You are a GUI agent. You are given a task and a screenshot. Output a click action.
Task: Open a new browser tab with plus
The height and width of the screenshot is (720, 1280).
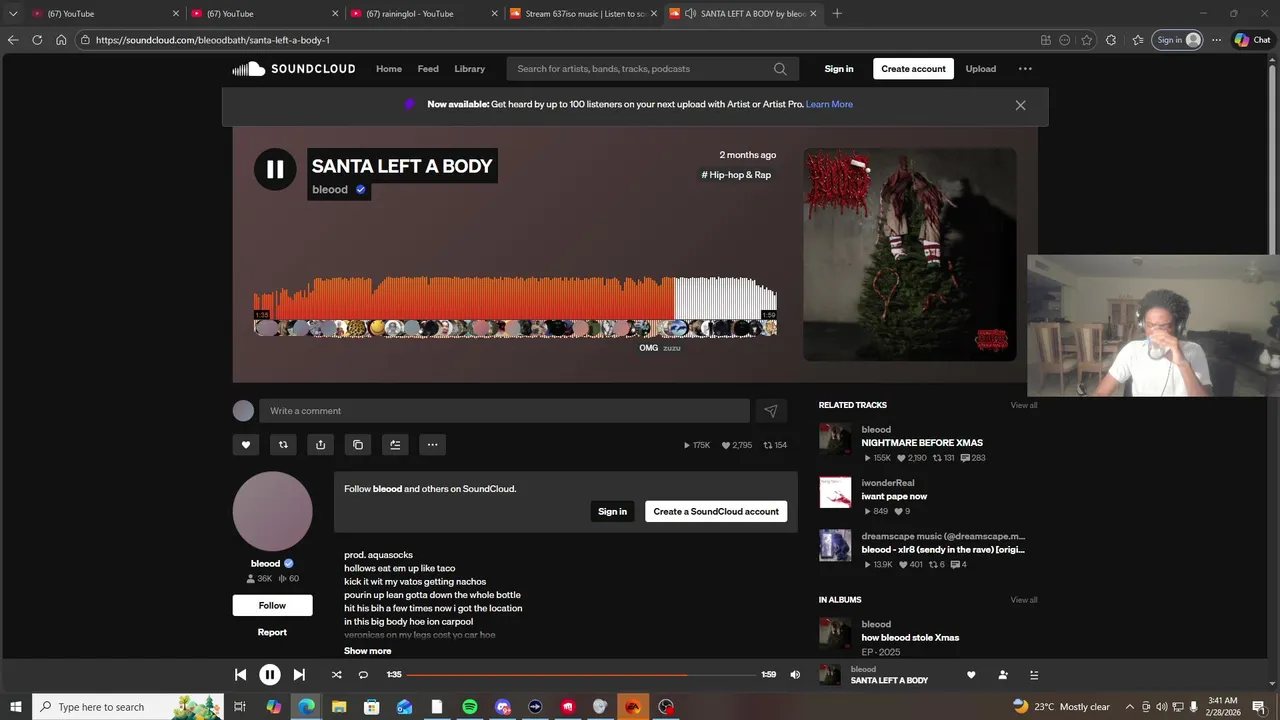point(837,14)
